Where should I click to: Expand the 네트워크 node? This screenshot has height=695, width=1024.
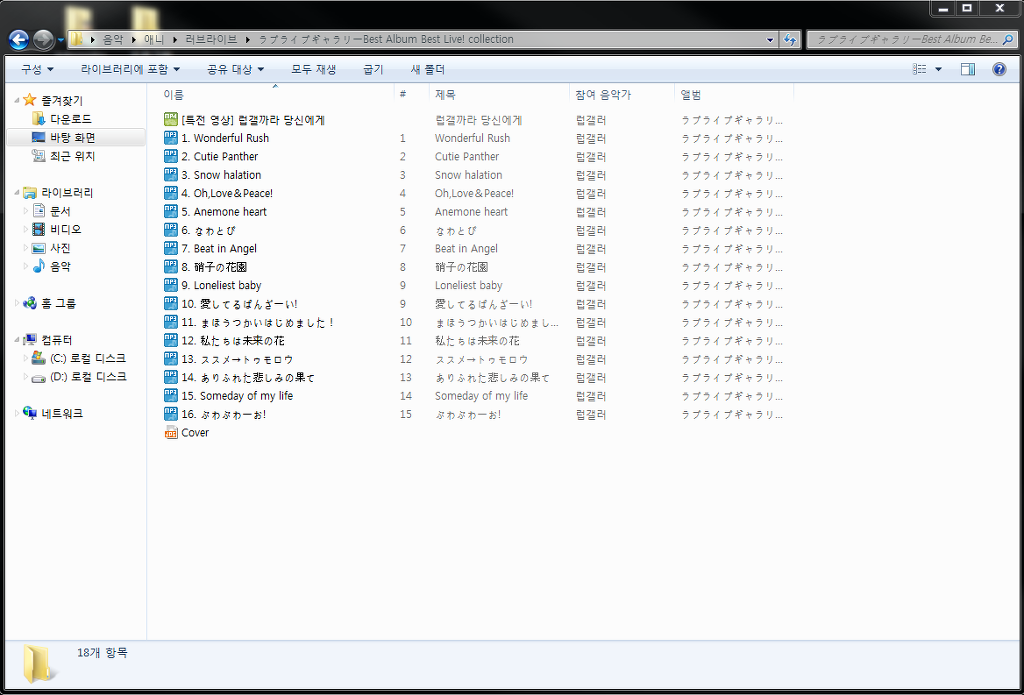click(x=17, y=413)
